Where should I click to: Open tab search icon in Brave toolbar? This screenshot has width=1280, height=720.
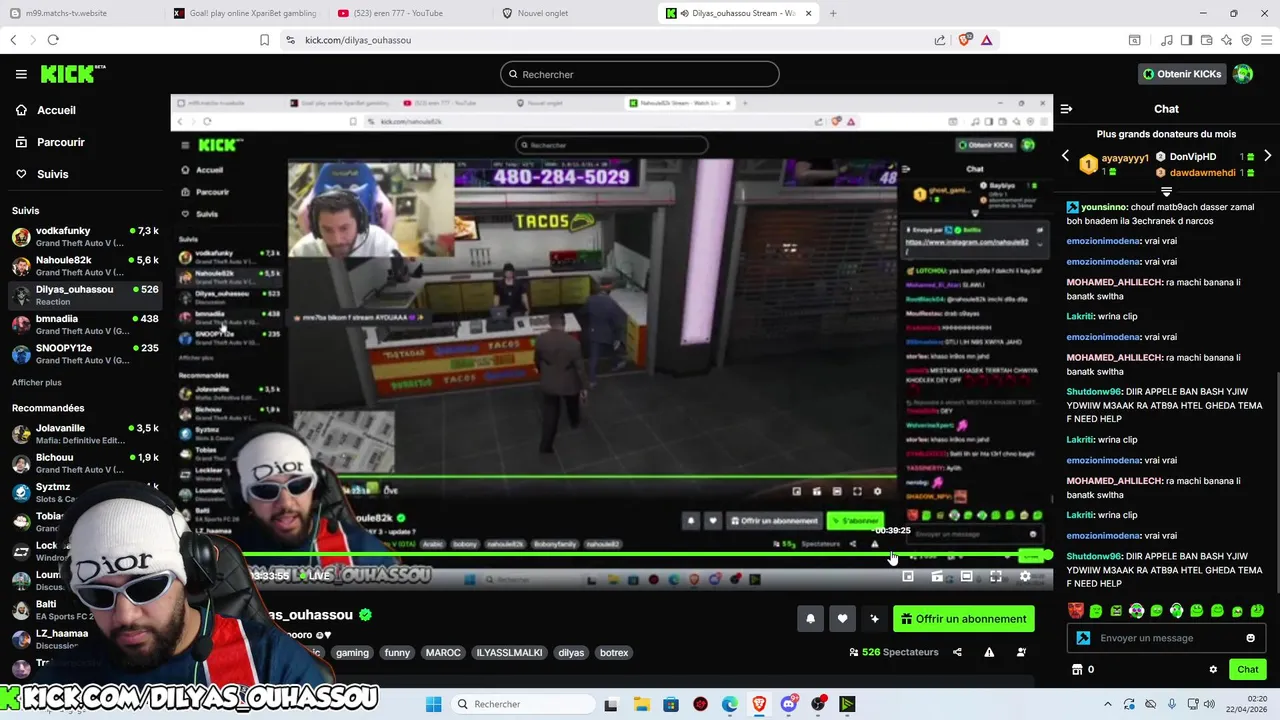coord(1134,40)
